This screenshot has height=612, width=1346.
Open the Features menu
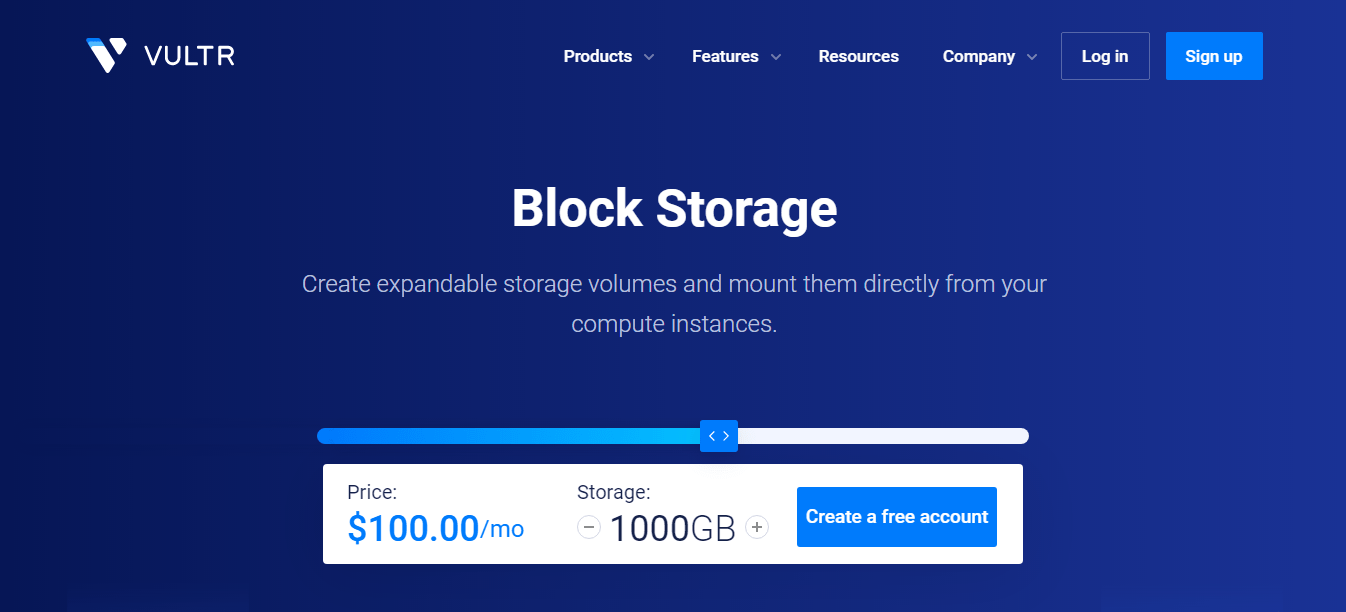click(725, 57)
